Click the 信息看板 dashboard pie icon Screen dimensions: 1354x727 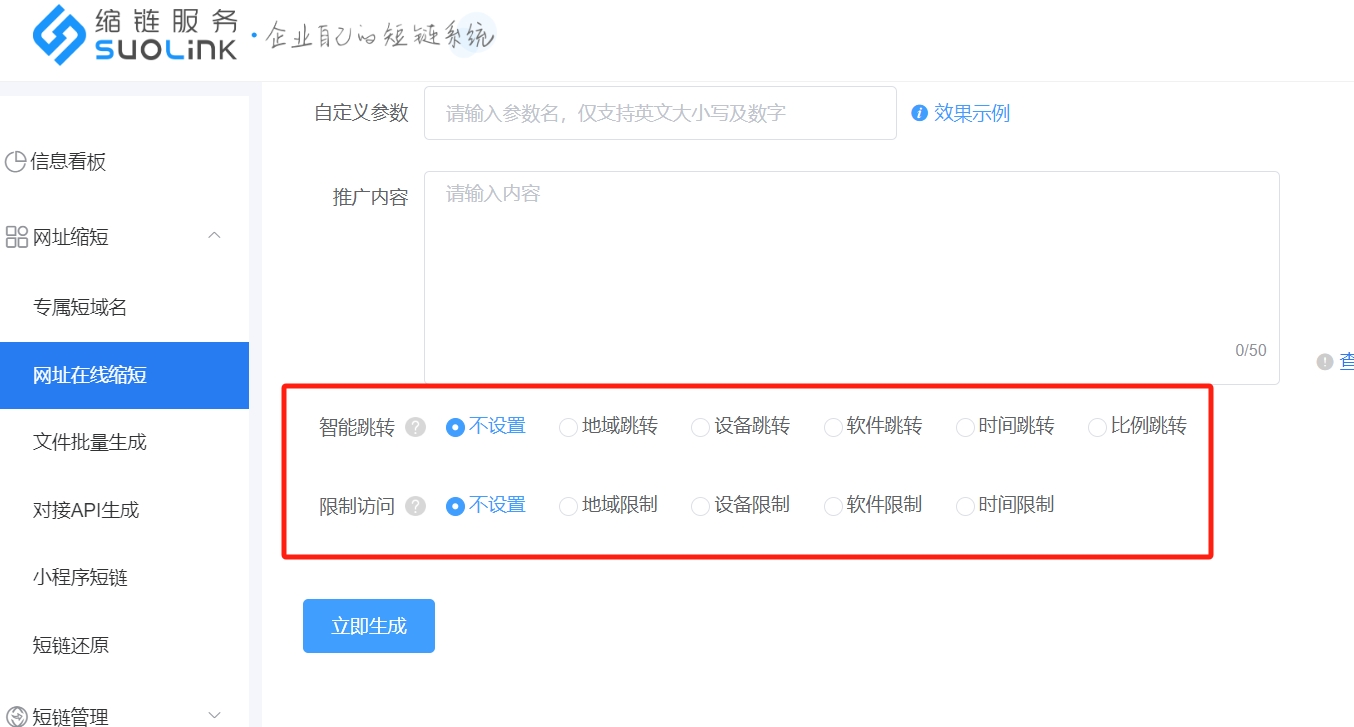click(x=16, y=162)
